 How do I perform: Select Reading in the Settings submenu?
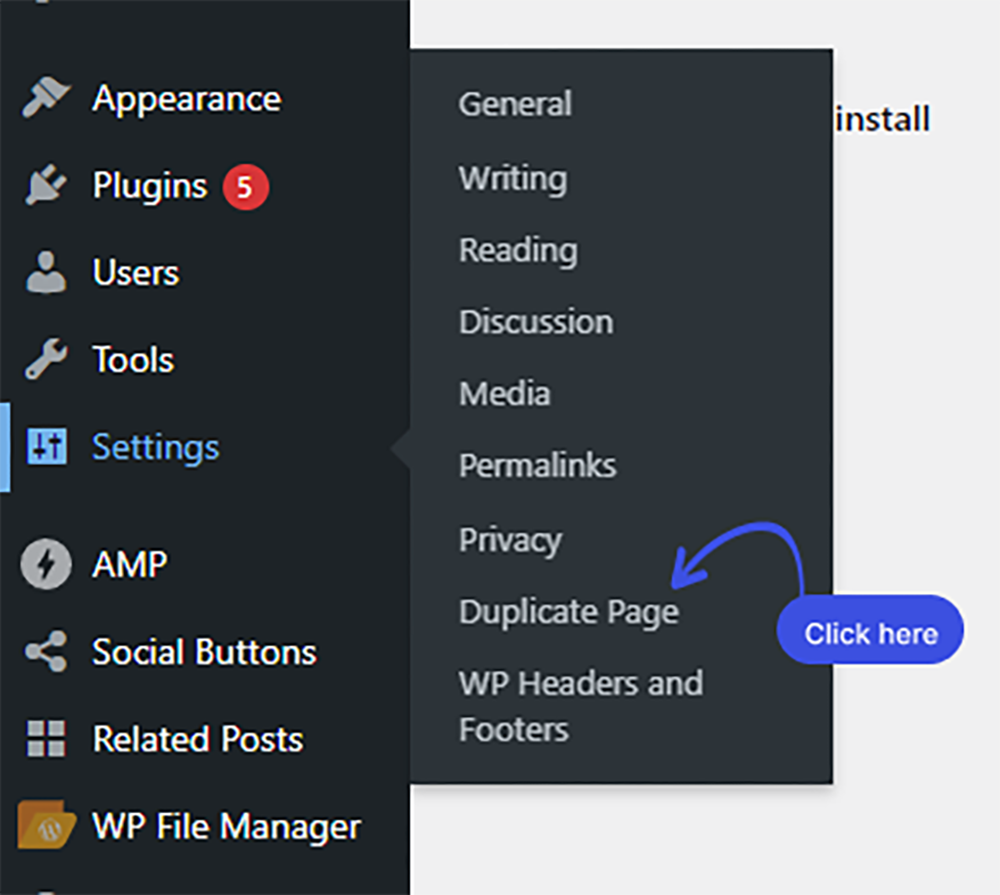pyautogui.click(x=518, y=250)
